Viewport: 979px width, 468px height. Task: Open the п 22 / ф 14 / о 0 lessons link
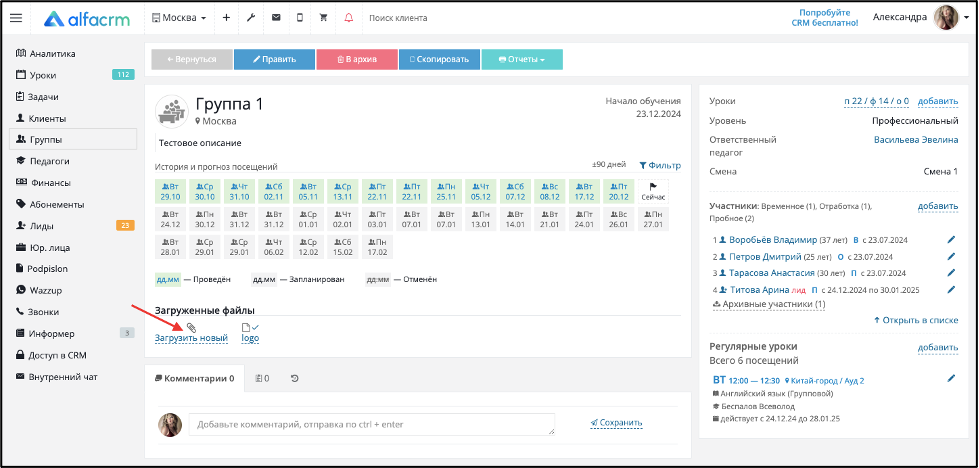coord(876,101)
